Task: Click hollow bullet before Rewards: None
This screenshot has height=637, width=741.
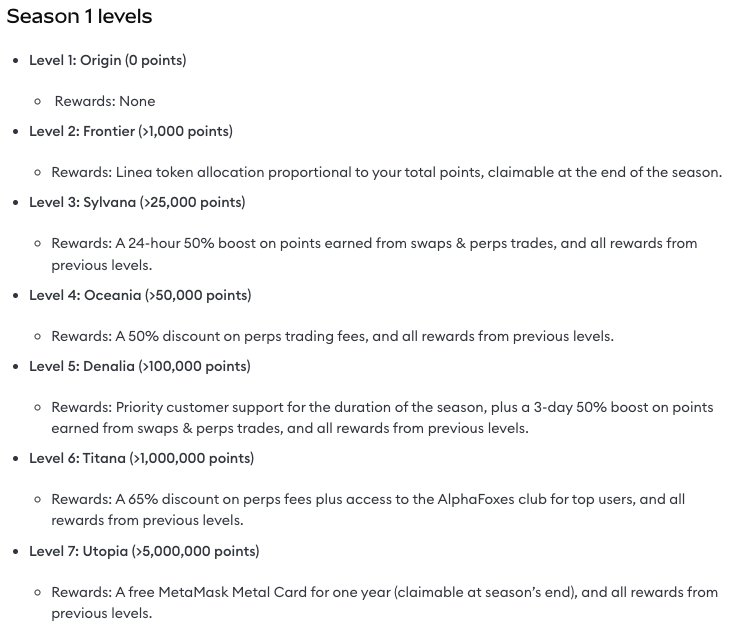Action: click(37, 102)
